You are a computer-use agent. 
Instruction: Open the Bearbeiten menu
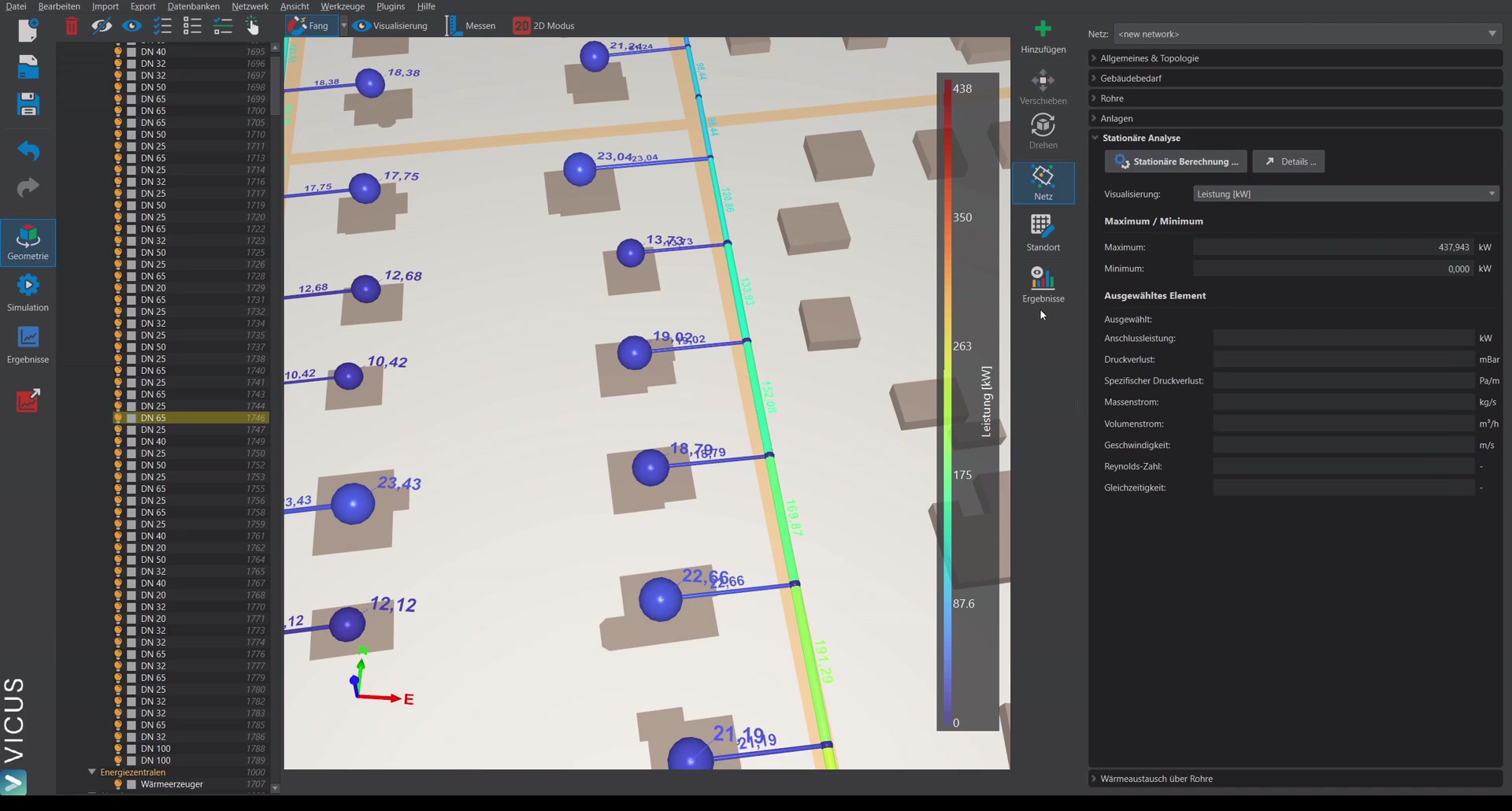(x=59, y=6)
